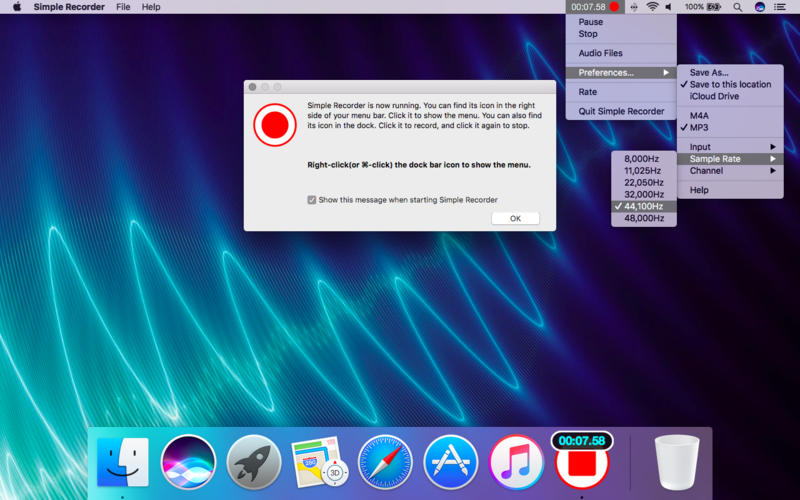Click the Simple Recorder stop icon in dock
The height and width of the screenshot is (500, 800).
coord(582,463)
